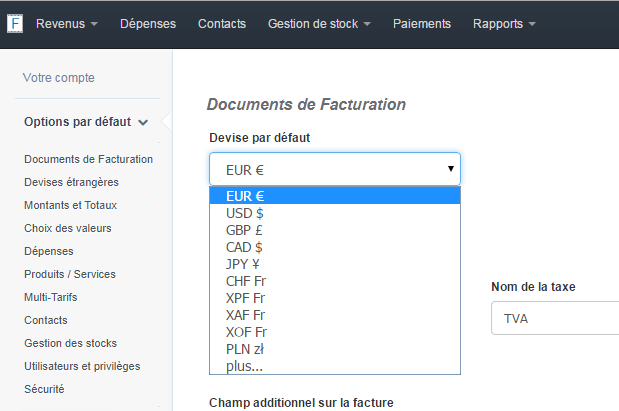Select XOF Fr currency option
The image size is (619, 411).
pyautogui.click(x=335, y=332)
